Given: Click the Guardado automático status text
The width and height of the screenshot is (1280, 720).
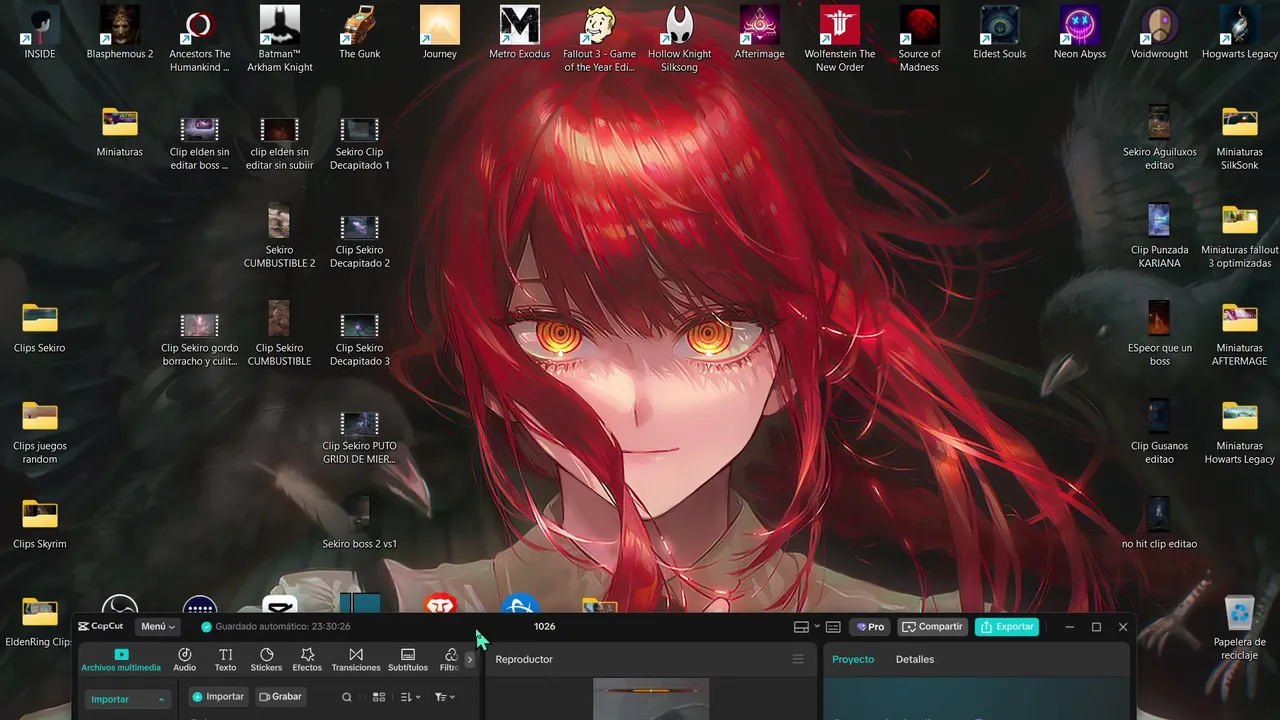Looking at the screenshot, I should pos(276,627).
